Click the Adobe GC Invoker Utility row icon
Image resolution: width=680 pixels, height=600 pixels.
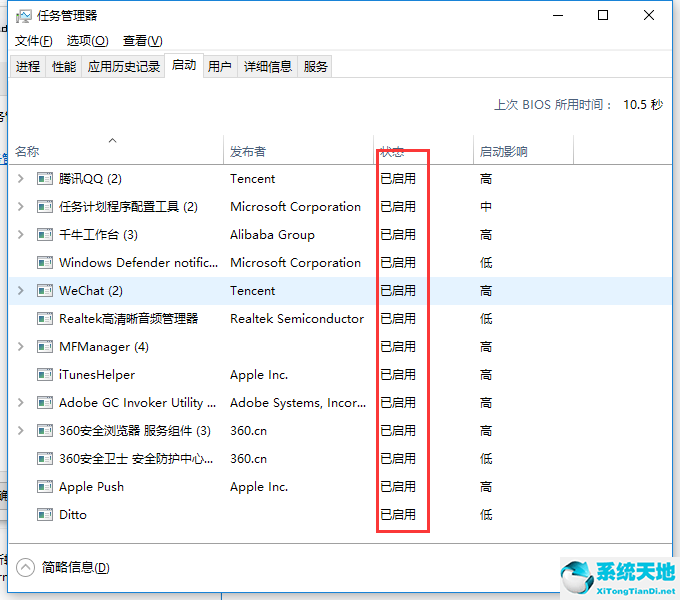[x=45, y=403]
